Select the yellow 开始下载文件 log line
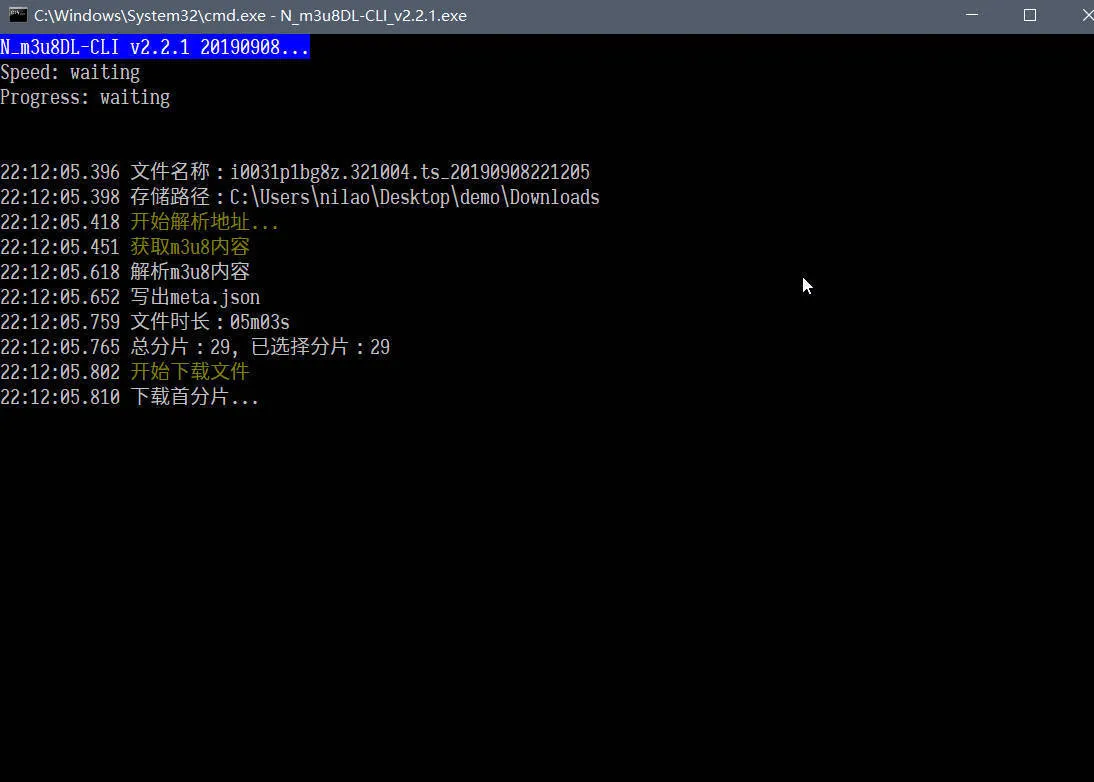 point(190,371)
